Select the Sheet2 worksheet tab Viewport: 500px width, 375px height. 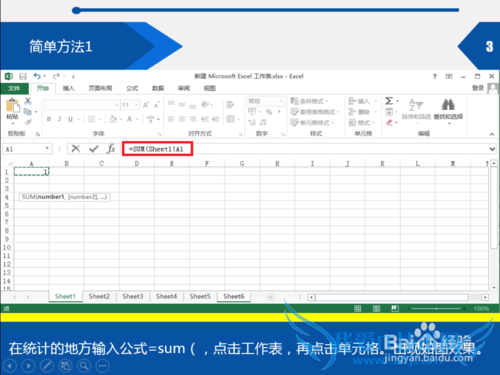pos(99,296)
